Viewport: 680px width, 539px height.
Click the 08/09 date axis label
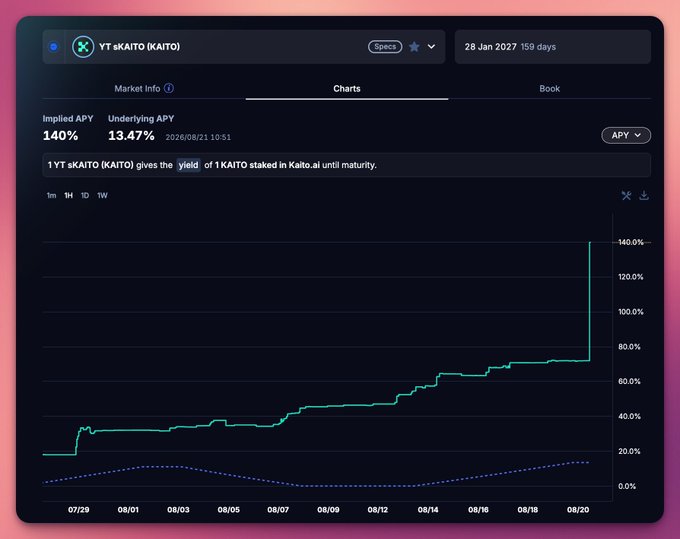[x=328, y=510]
